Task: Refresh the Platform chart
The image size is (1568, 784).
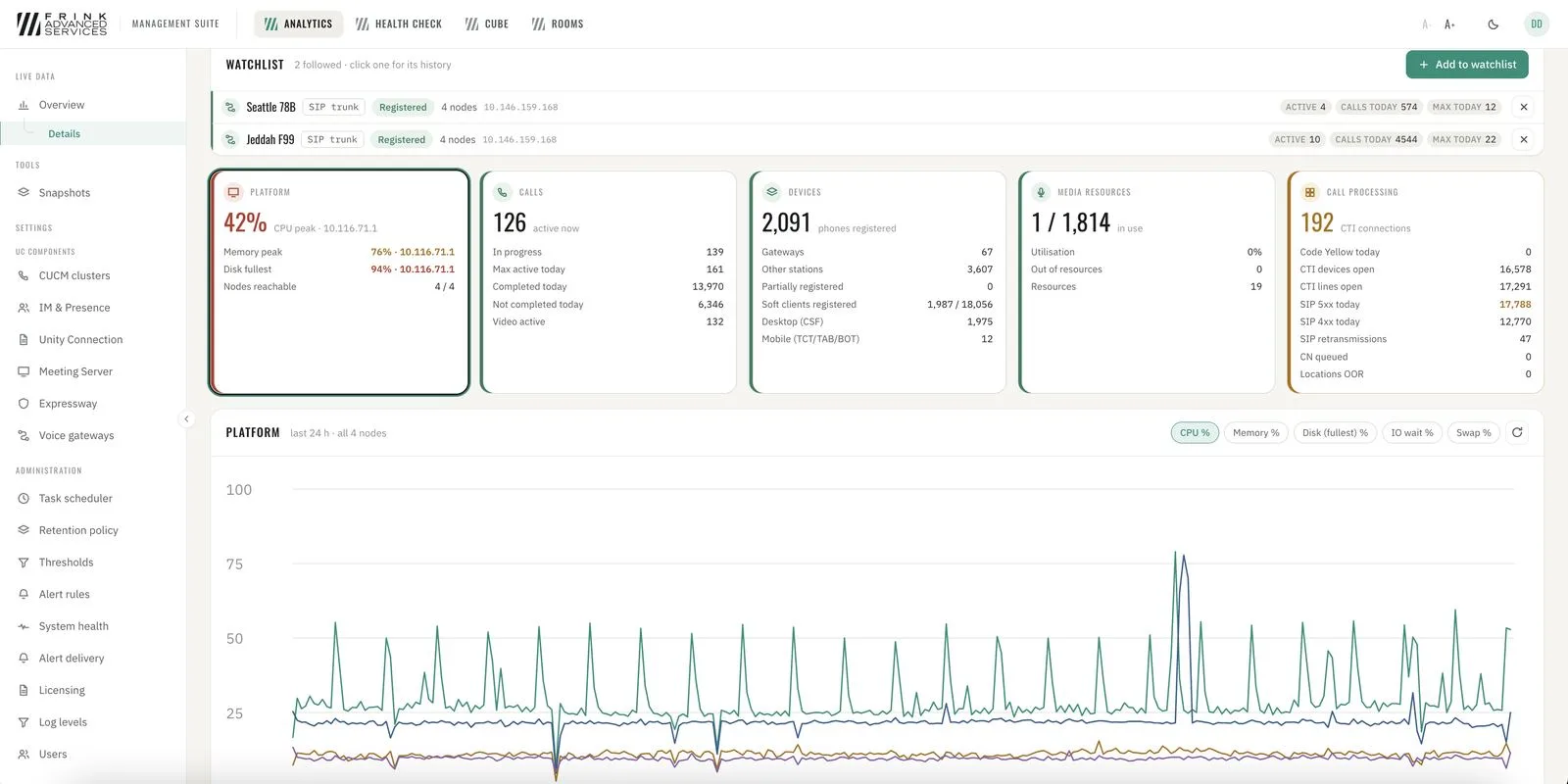Action: click(x=1517, y=432)
